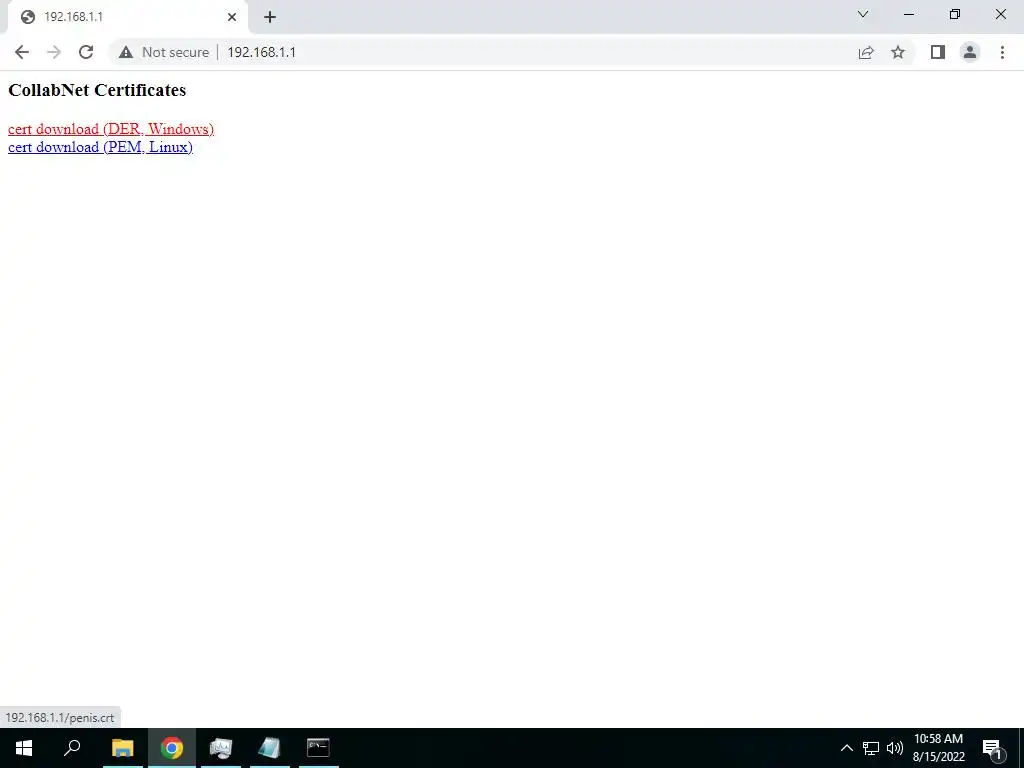The width and height of the screenshot is (1024, 768).
Task: Open the Not secure site info warning
Action: 164,52
